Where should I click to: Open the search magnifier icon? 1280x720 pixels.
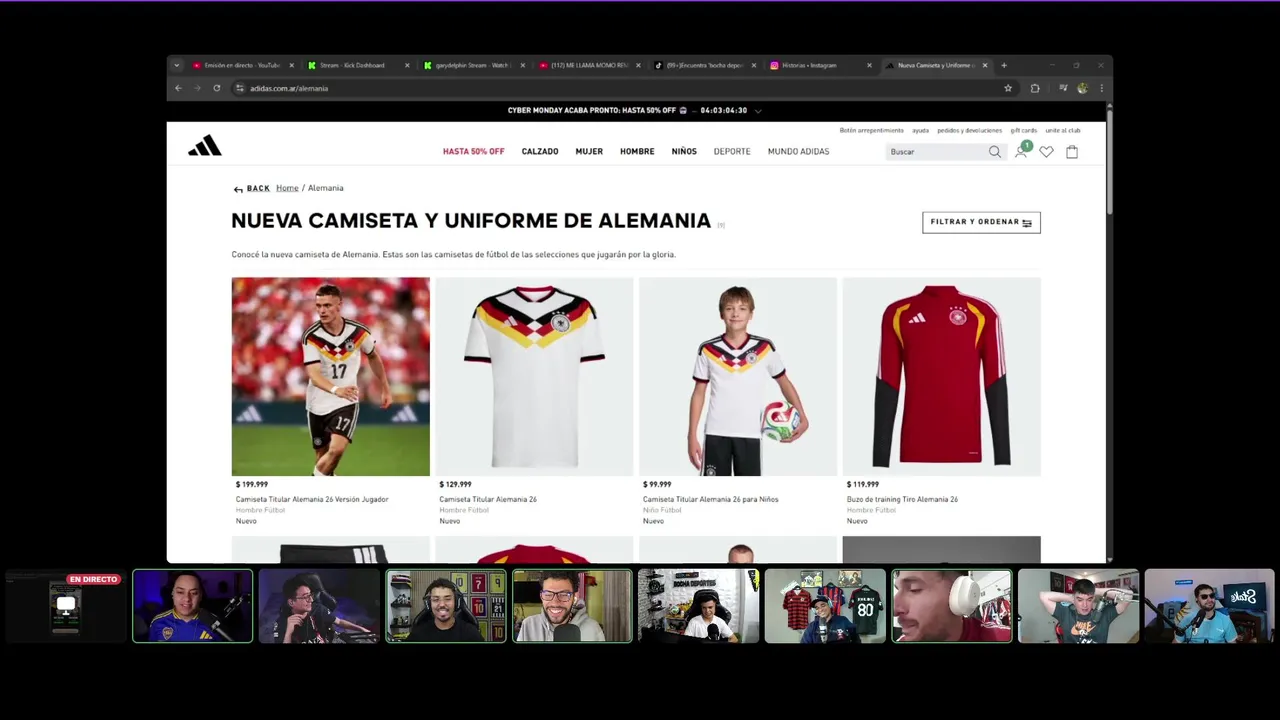(x=994, y=152)
